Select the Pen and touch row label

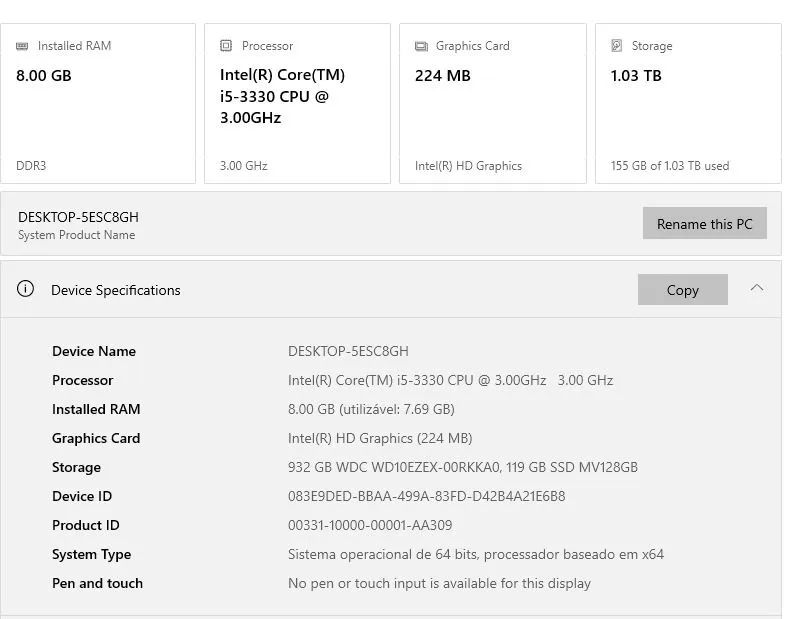point(97,583)
